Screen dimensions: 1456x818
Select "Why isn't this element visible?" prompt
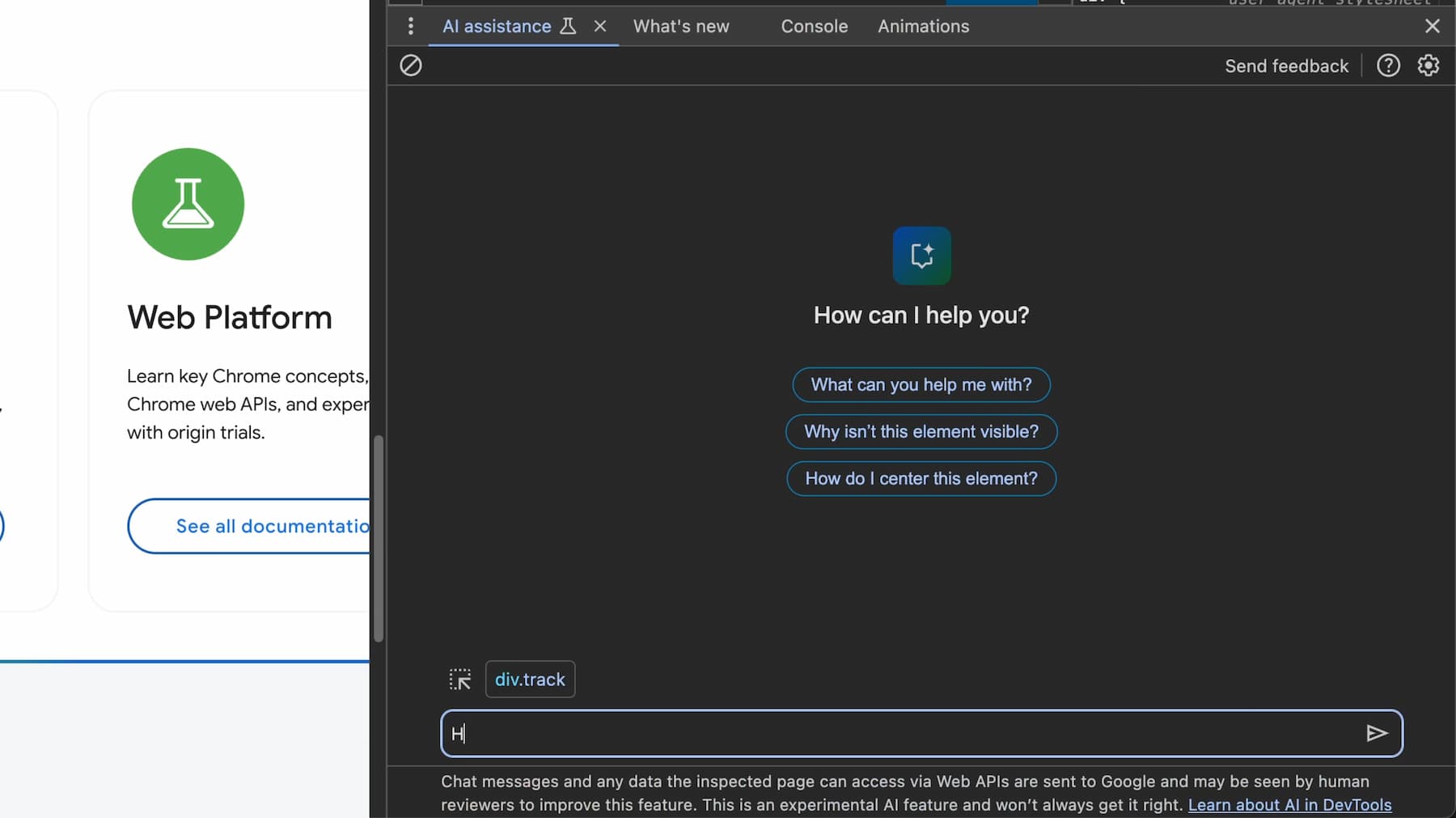tap(921, 431)
